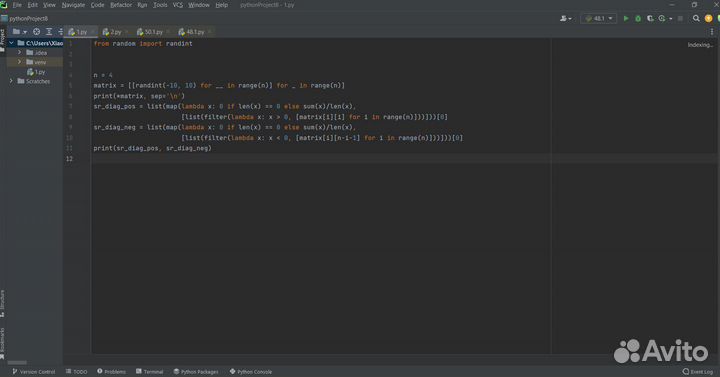Open the Event Log
720x377 pixels.
point(698,371)
